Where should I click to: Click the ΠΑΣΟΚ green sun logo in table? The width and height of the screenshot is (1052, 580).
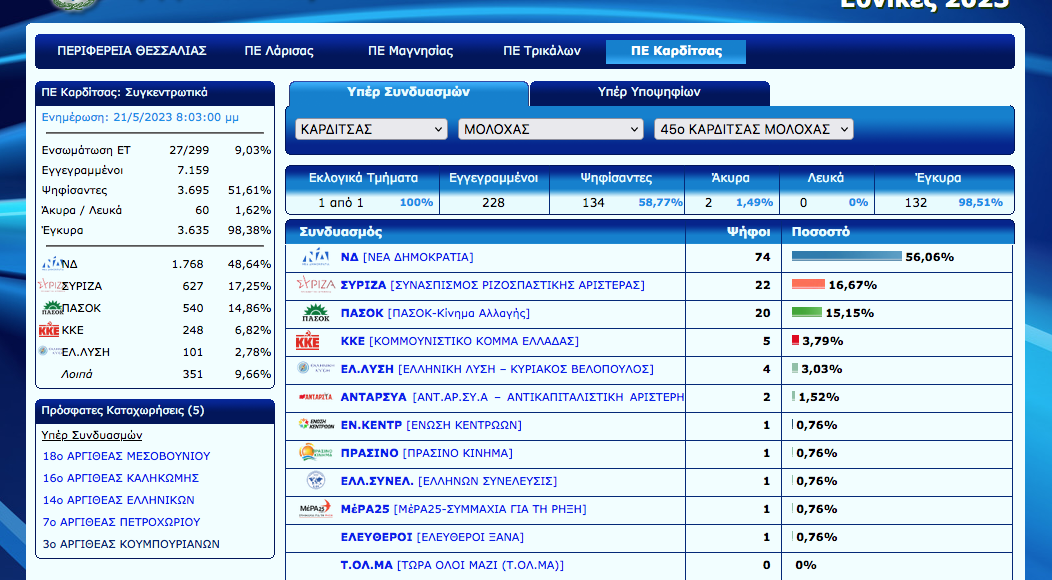click(316, 313)
